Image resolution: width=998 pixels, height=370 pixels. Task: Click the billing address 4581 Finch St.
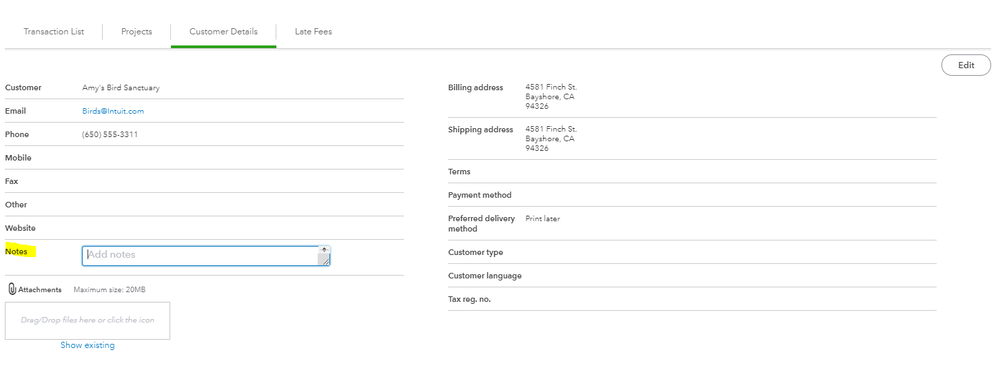pyautogui.click(x=551, y=87)
